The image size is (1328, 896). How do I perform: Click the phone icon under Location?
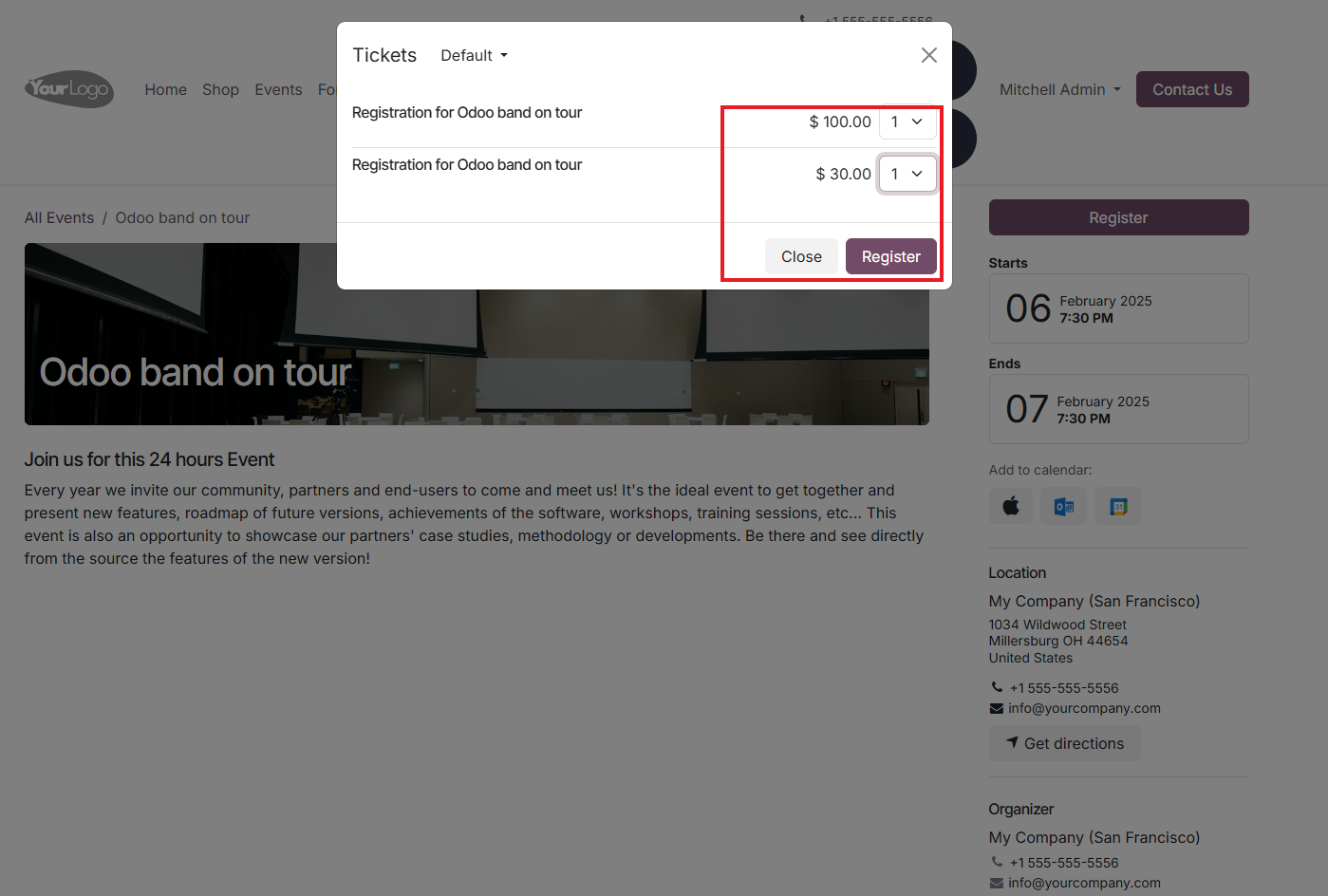996,687
